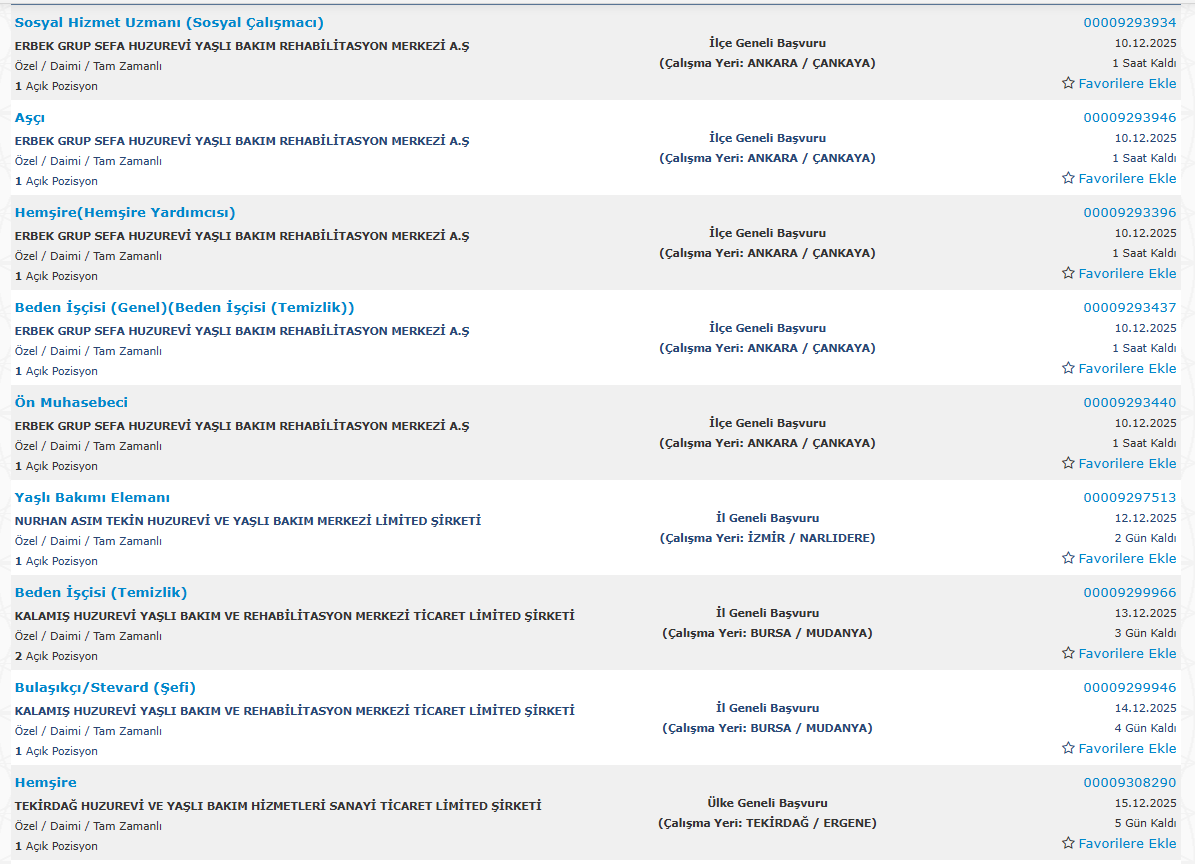The width and height of the screenshot is (1195, 864).
Task: Open posting number 00009297513
Action: 1129,498
